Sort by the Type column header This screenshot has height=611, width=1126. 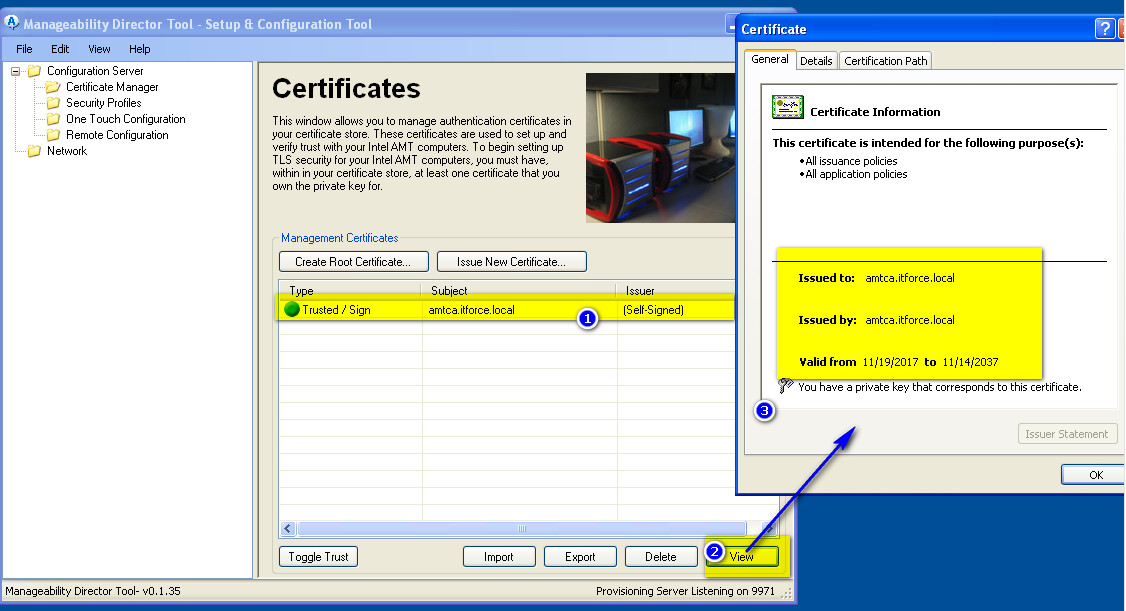point(350,290)
